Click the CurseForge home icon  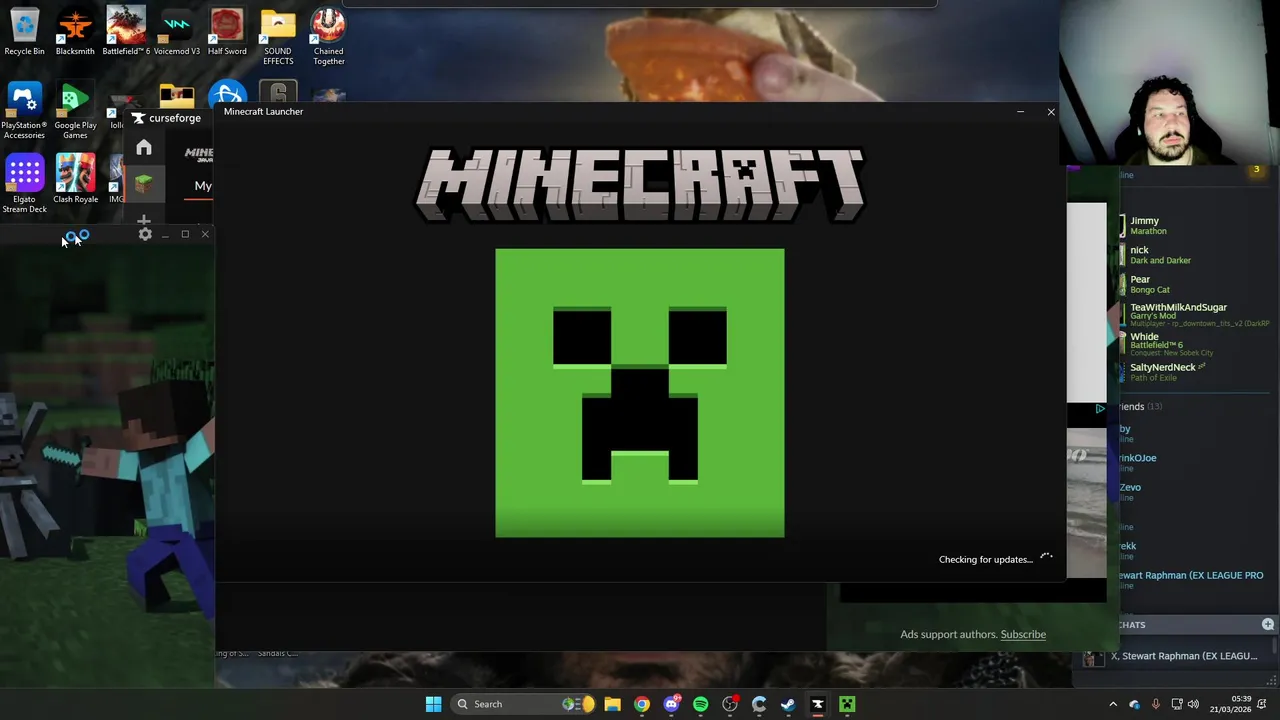144,148
